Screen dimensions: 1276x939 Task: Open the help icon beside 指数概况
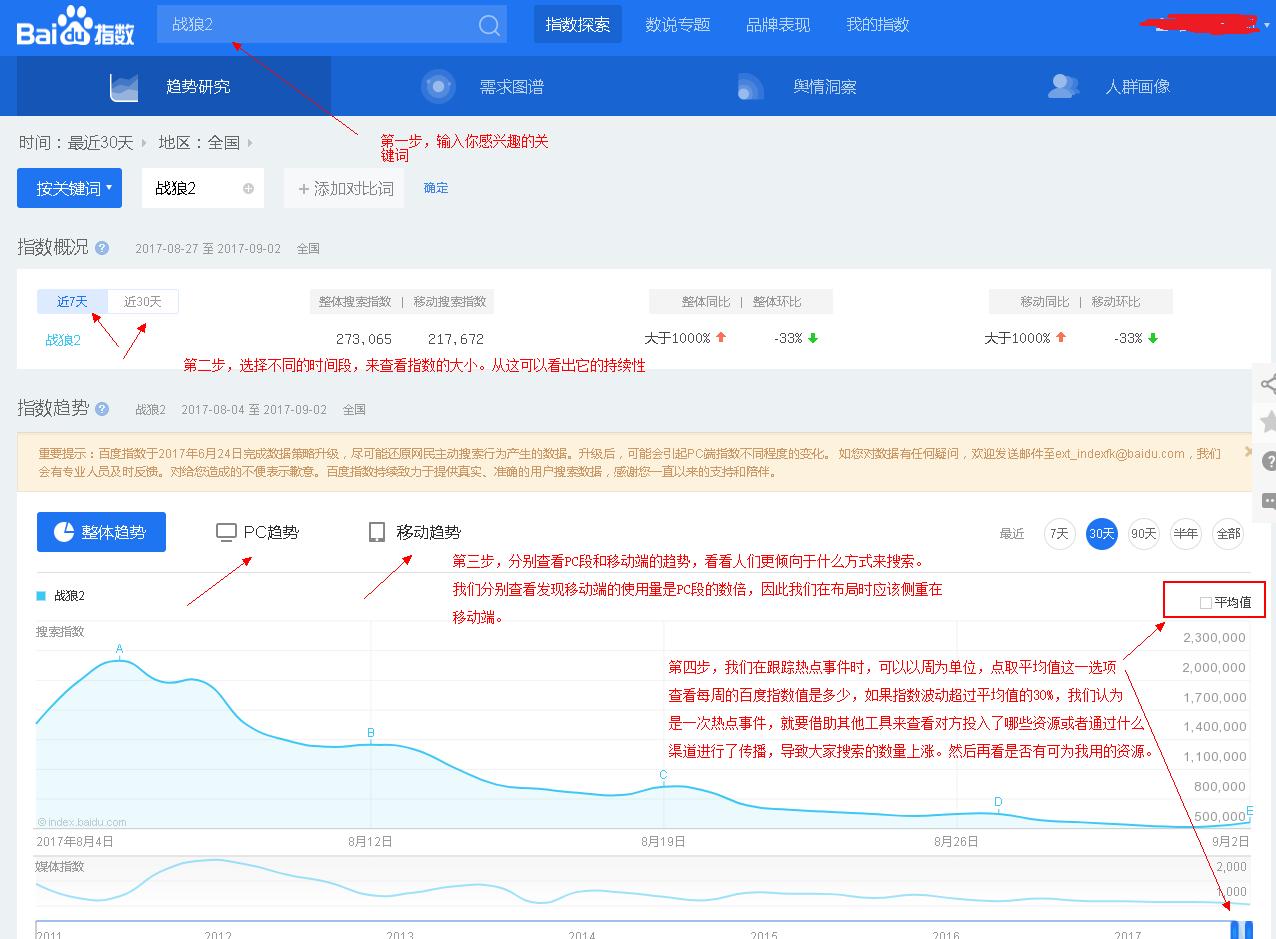[x=101, y=248]
